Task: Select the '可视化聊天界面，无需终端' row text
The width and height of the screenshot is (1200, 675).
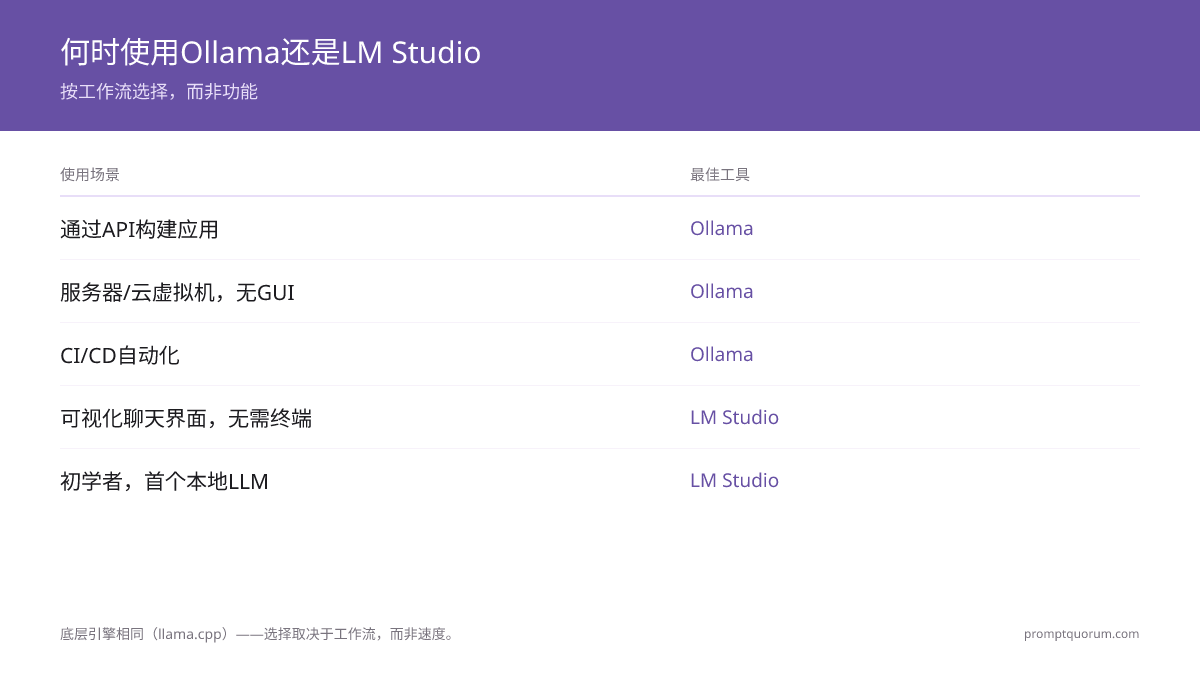Action: (186, 418)
